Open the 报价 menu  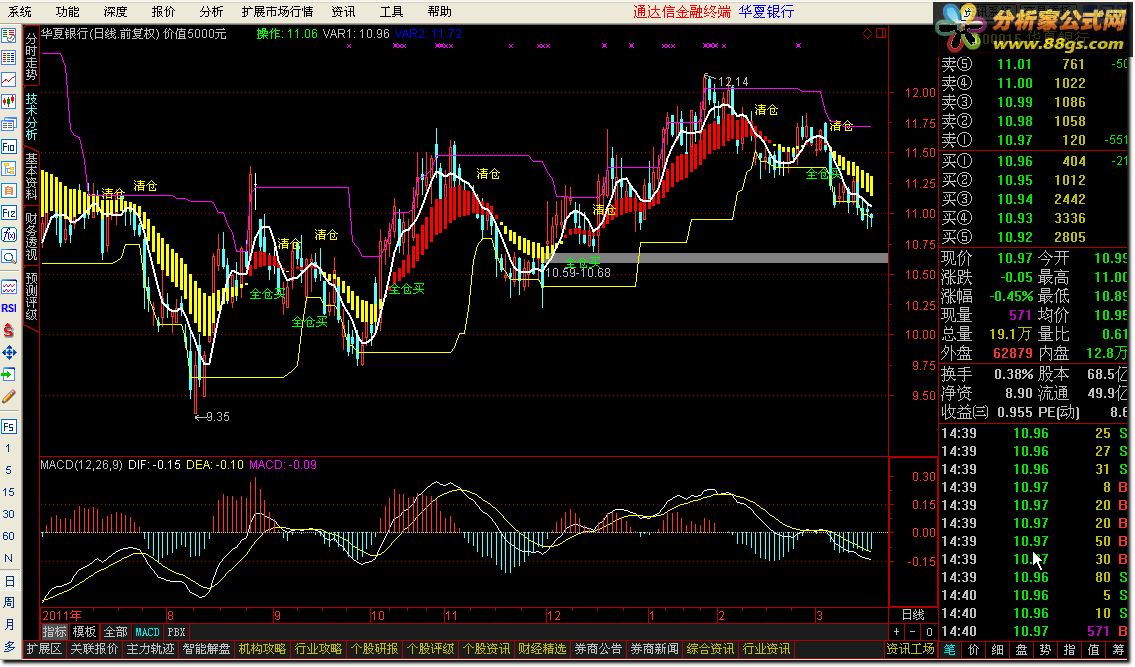[x=163, y=12]
